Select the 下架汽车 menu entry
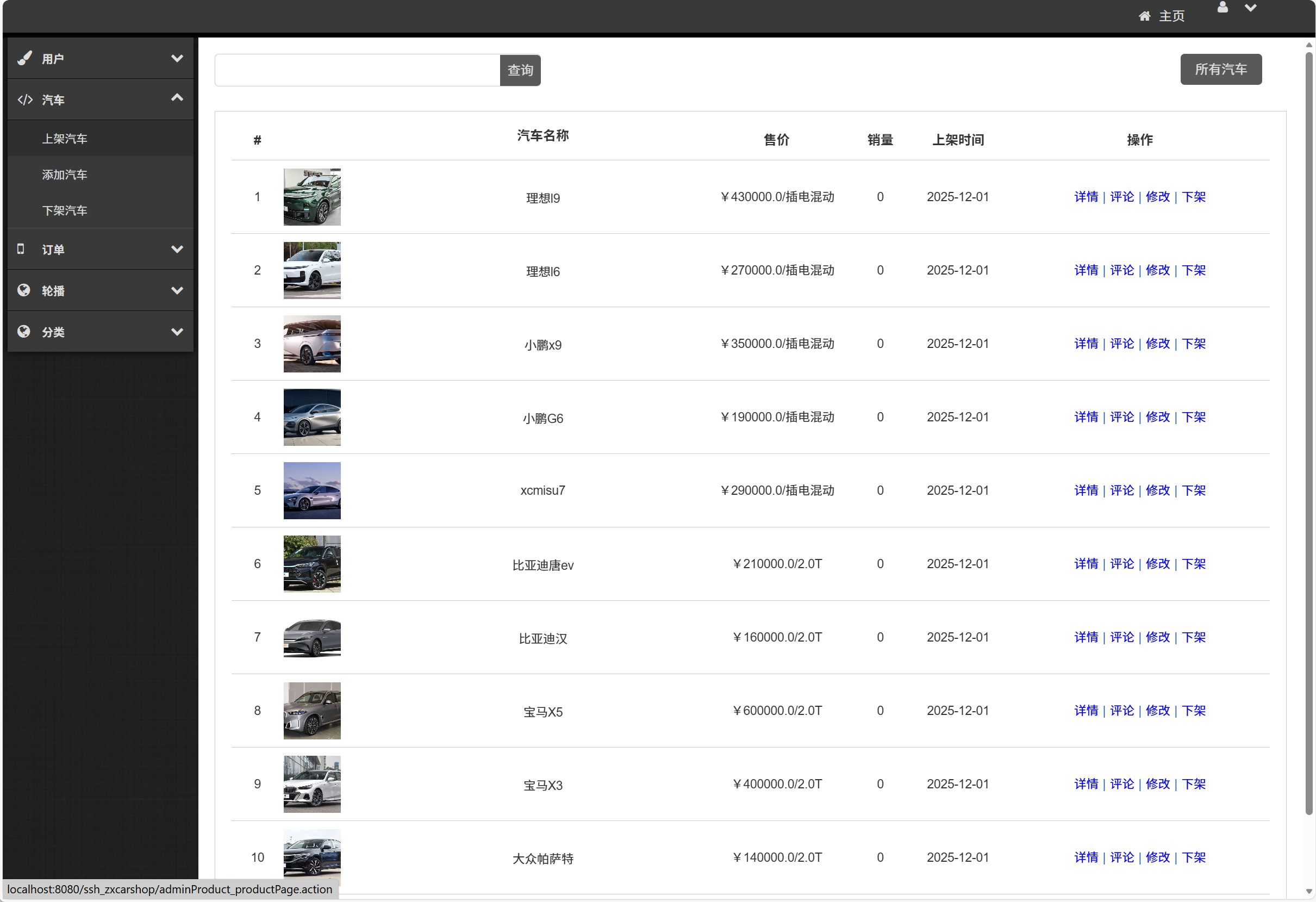This screenshot has width=1316, height=902. tap(65, 210)
